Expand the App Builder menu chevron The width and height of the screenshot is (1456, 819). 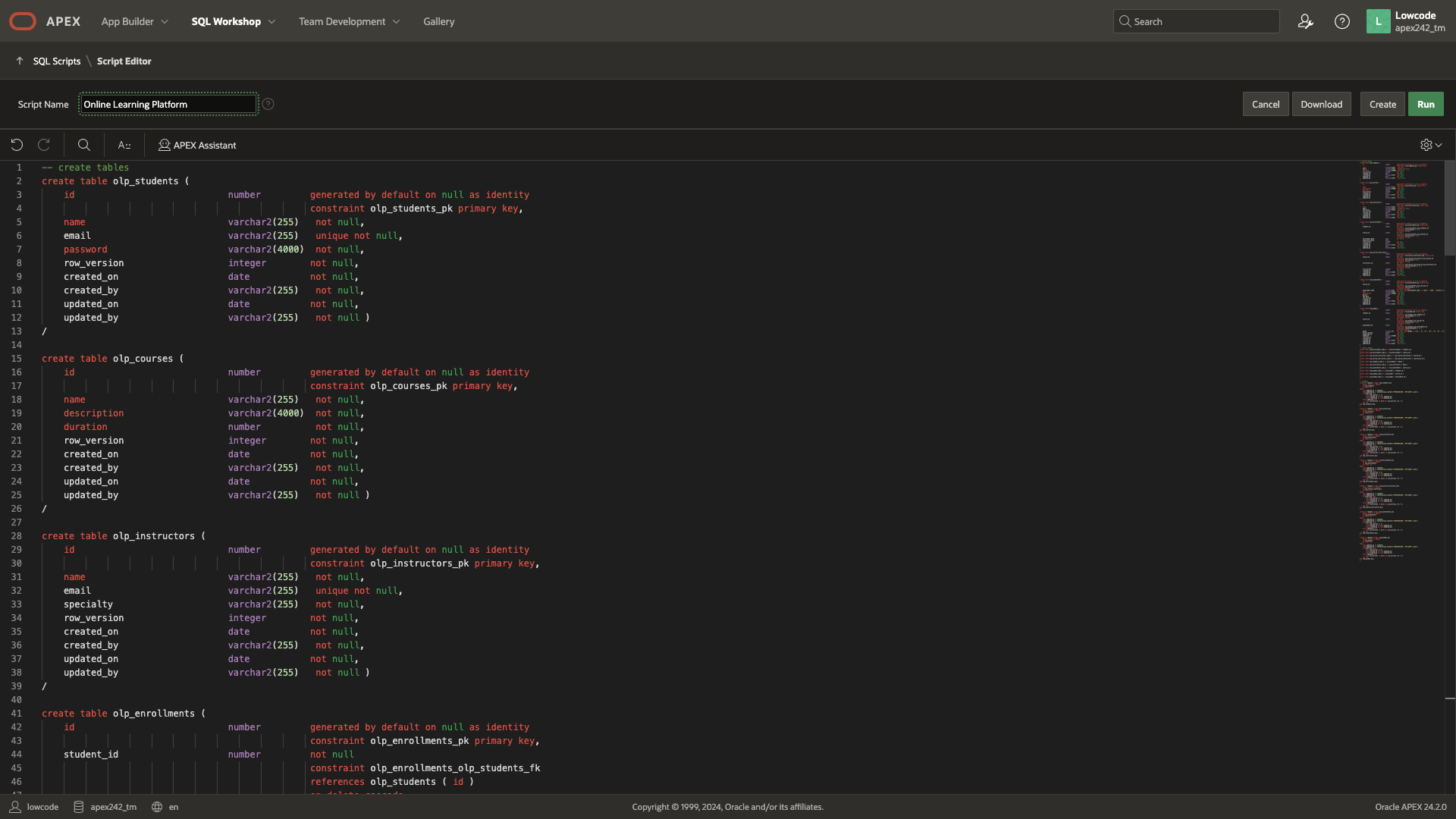pos(165,22)
